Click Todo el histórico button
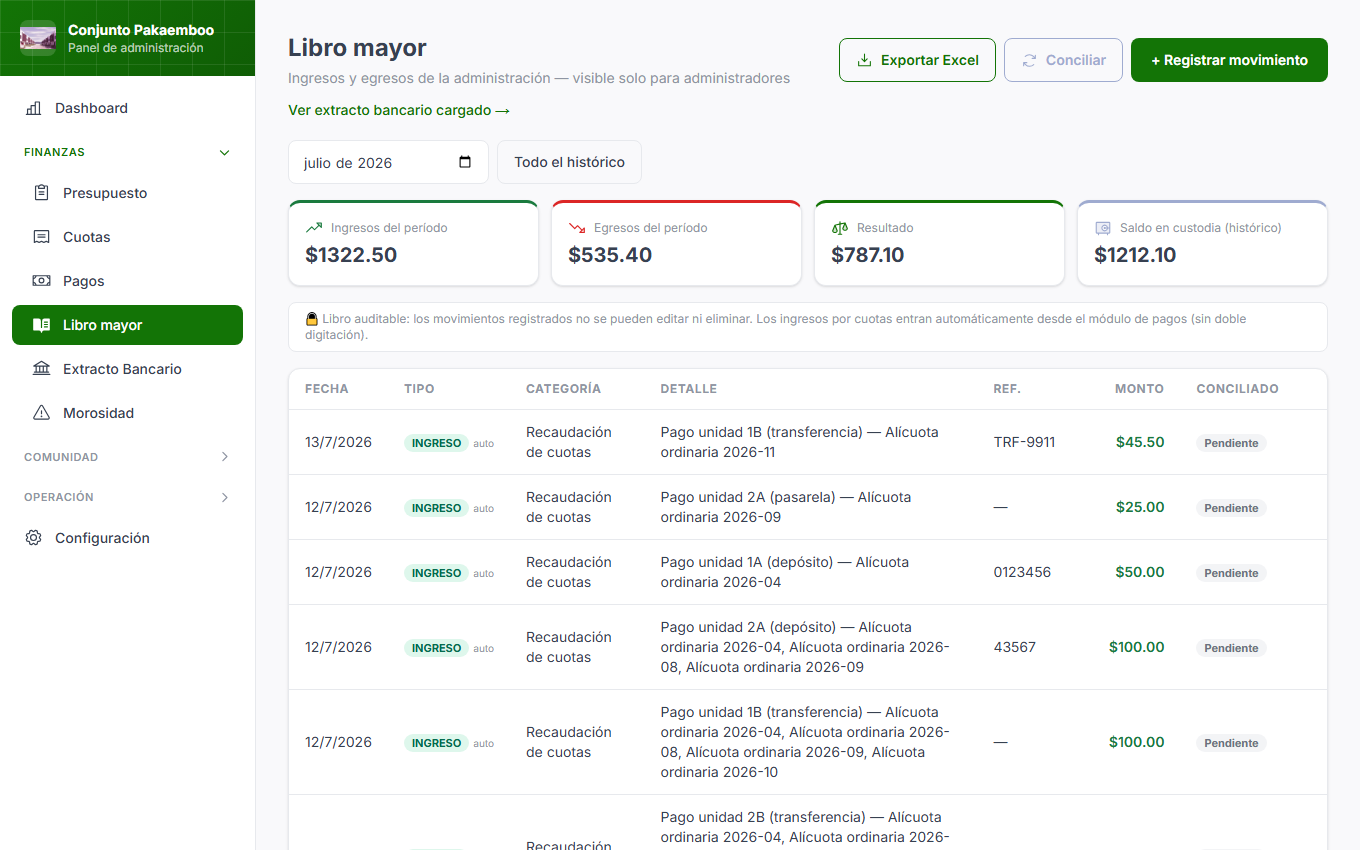The height and width of the screenshot is (850, 1360). 569,162
